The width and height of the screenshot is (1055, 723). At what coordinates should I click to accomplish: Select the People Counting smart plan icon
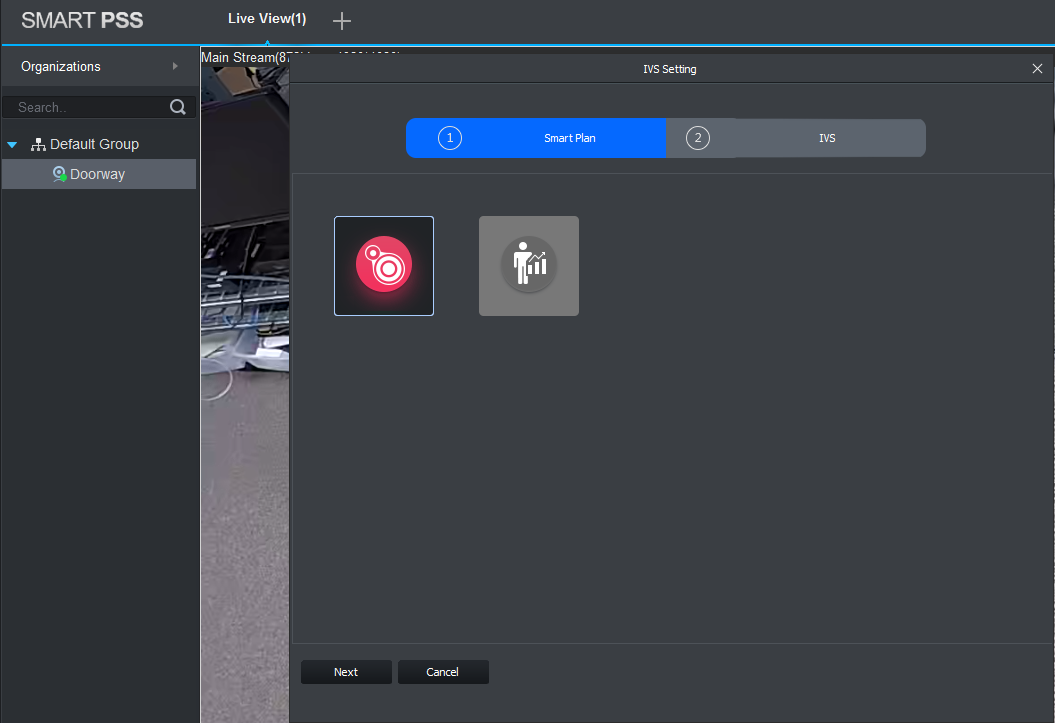point(529,266)
